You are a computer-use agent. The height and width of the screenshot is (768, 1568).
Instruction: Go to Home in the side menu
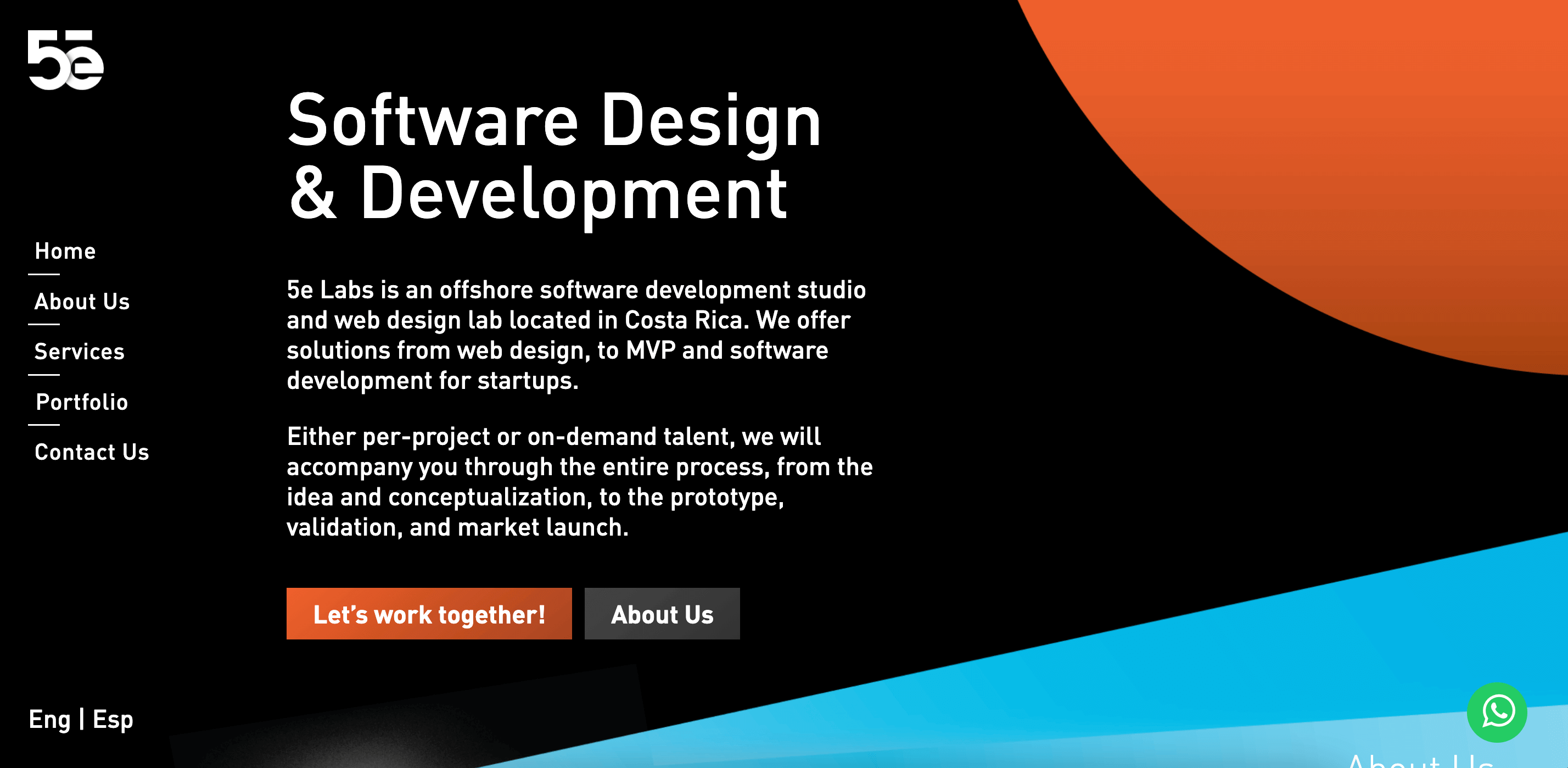pyautogui.click(x=65, y=251)
